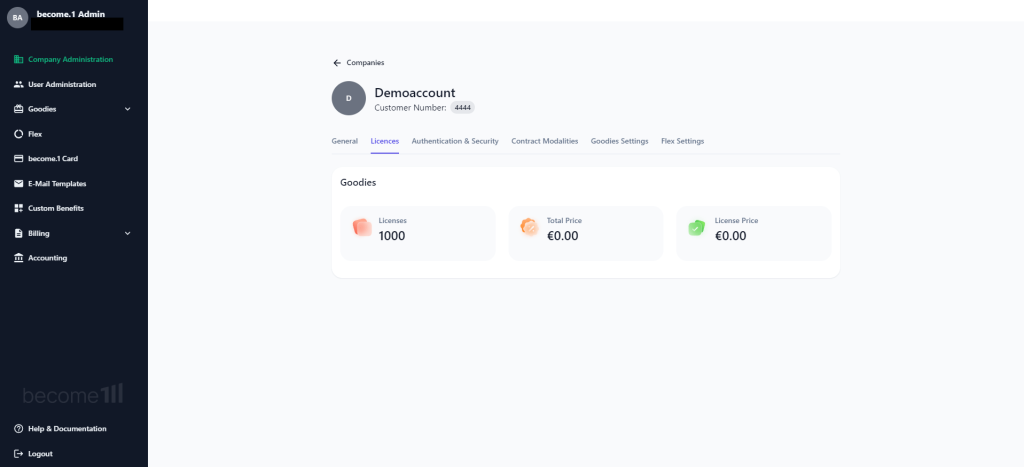The width and height of the screenshot is (1024, 467).
Task: Click the Flex circle icon
Action: (18, 134)
